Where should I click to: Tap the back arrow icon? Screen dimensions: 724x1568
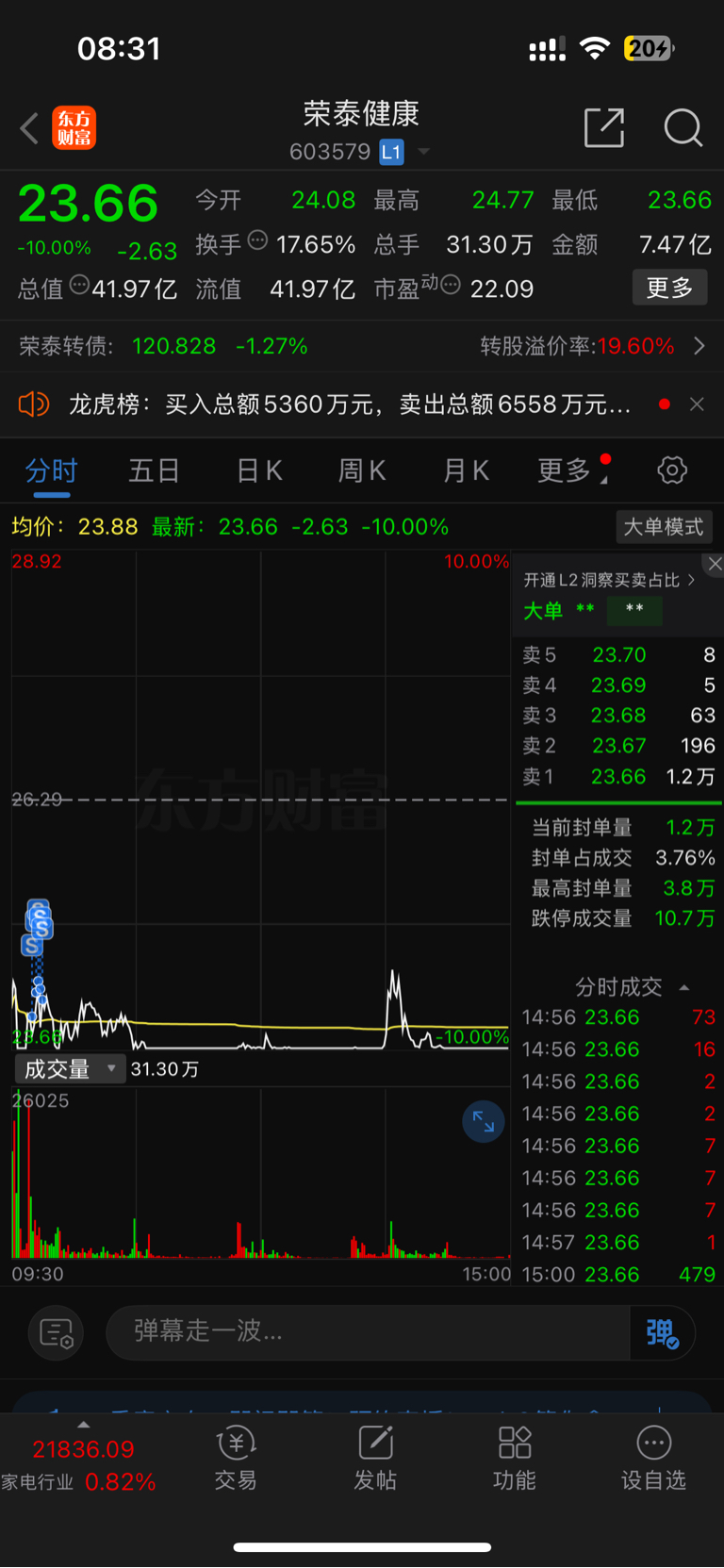tap(29, 128)
